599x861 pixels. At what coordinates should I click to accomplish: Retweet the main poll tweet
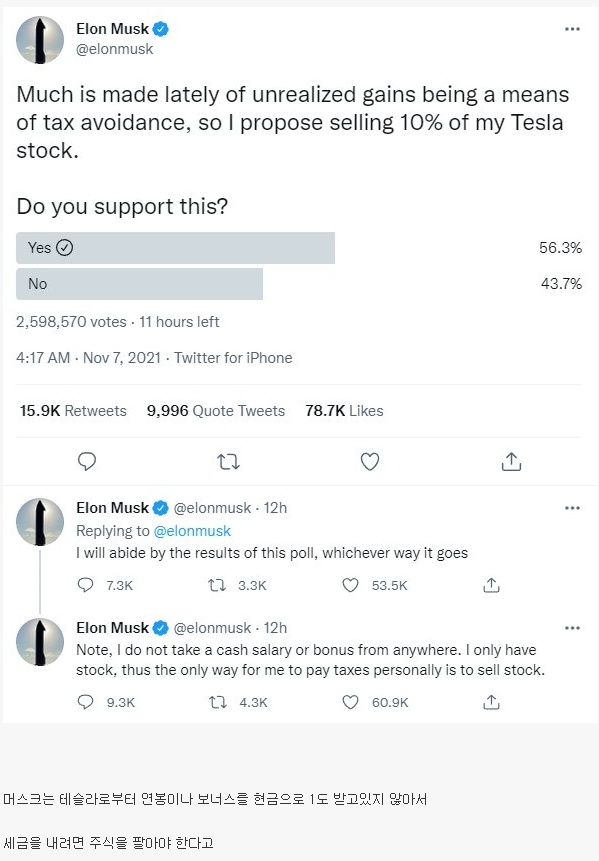coord(228,462)
